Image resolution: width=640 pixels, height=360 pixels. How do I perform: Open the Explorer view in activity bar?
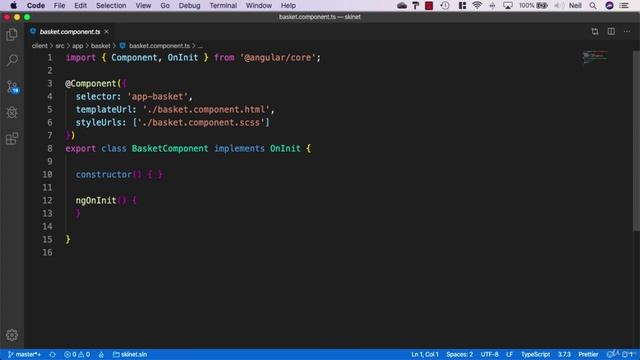point(12,35)
